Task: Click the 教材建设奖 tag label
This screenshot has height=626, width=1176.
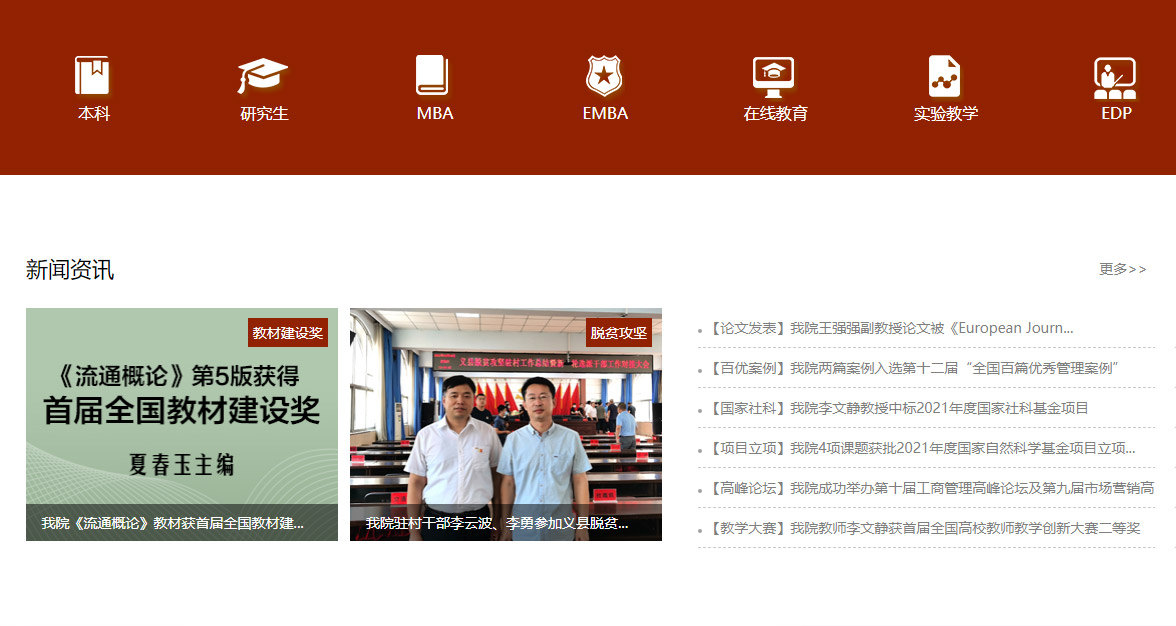Action: click(x=288, y=333)
